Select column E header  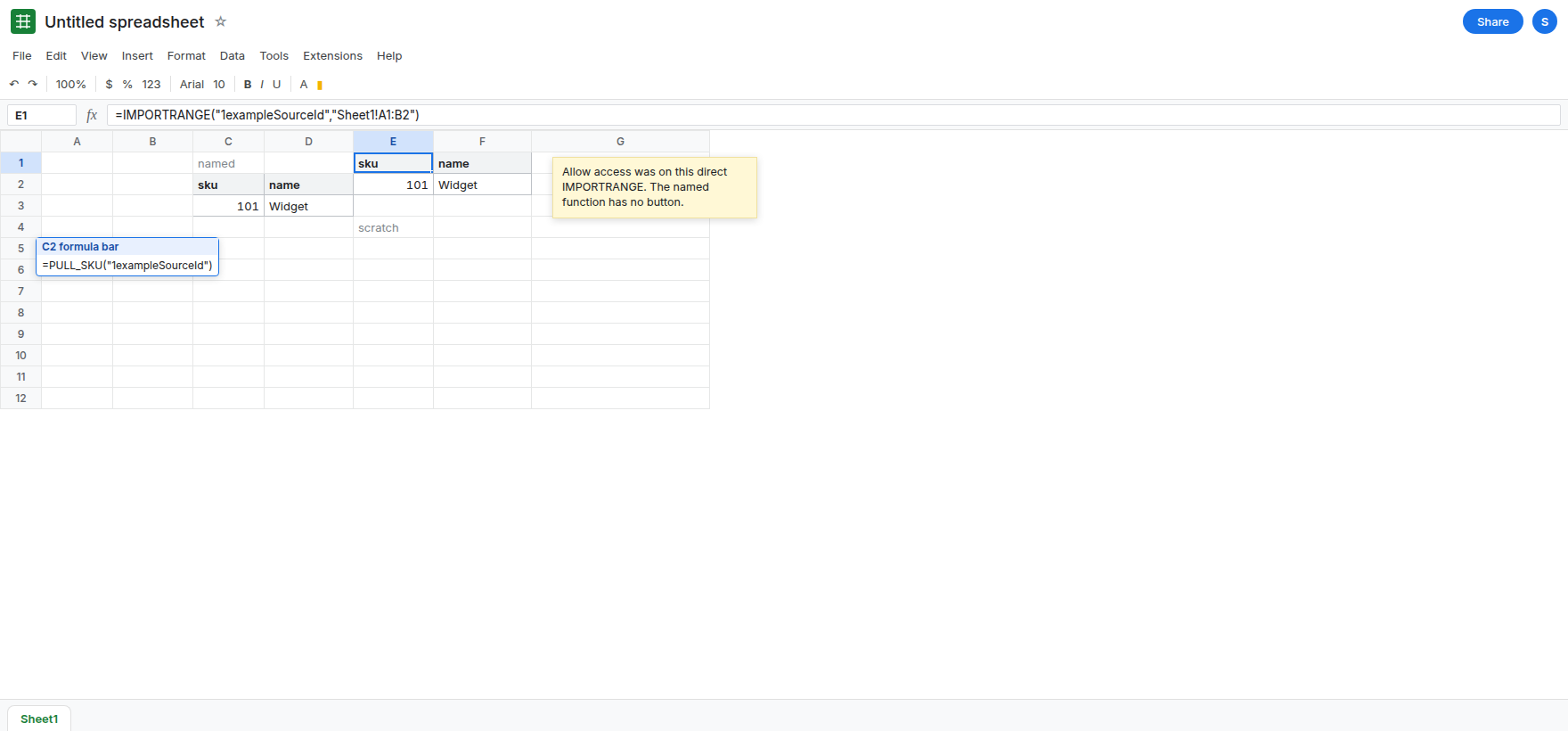pos(393,141)
